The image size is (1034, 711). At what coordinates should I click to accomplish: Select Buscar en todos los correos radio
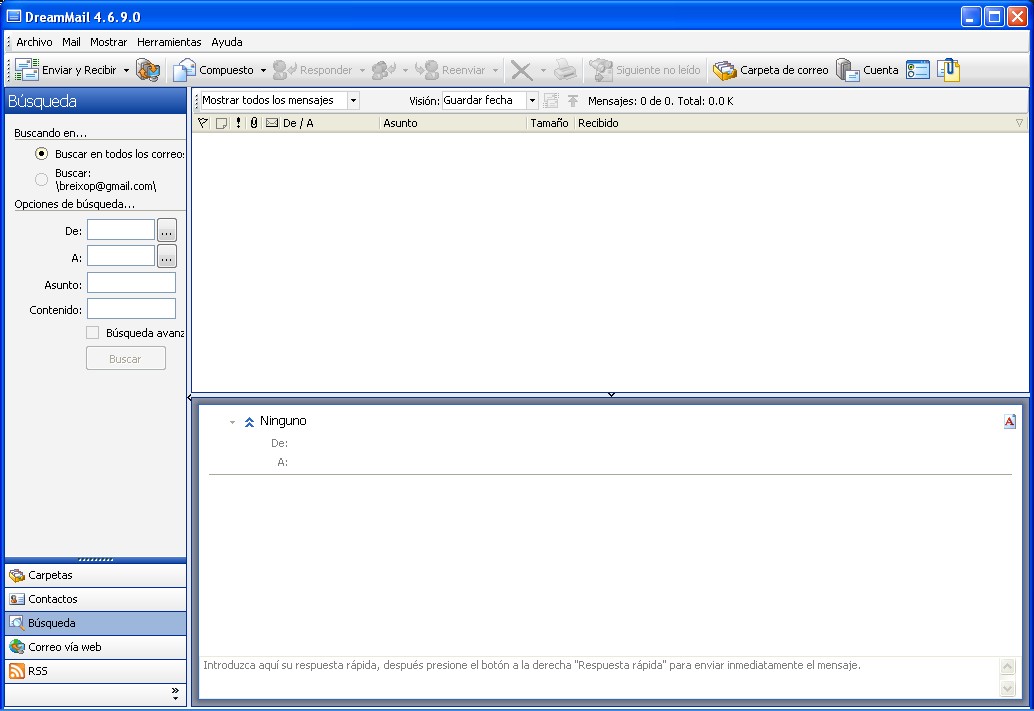coord(42,154)
